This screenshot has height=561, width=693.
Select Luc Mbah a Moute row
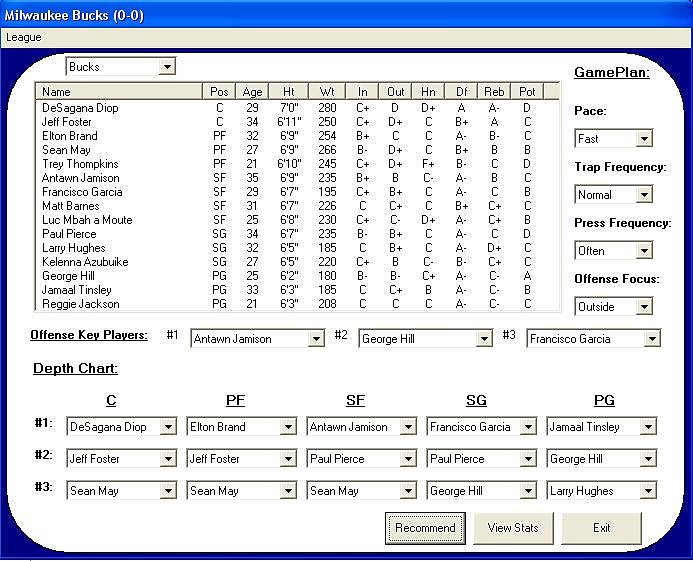pos(297,220)
